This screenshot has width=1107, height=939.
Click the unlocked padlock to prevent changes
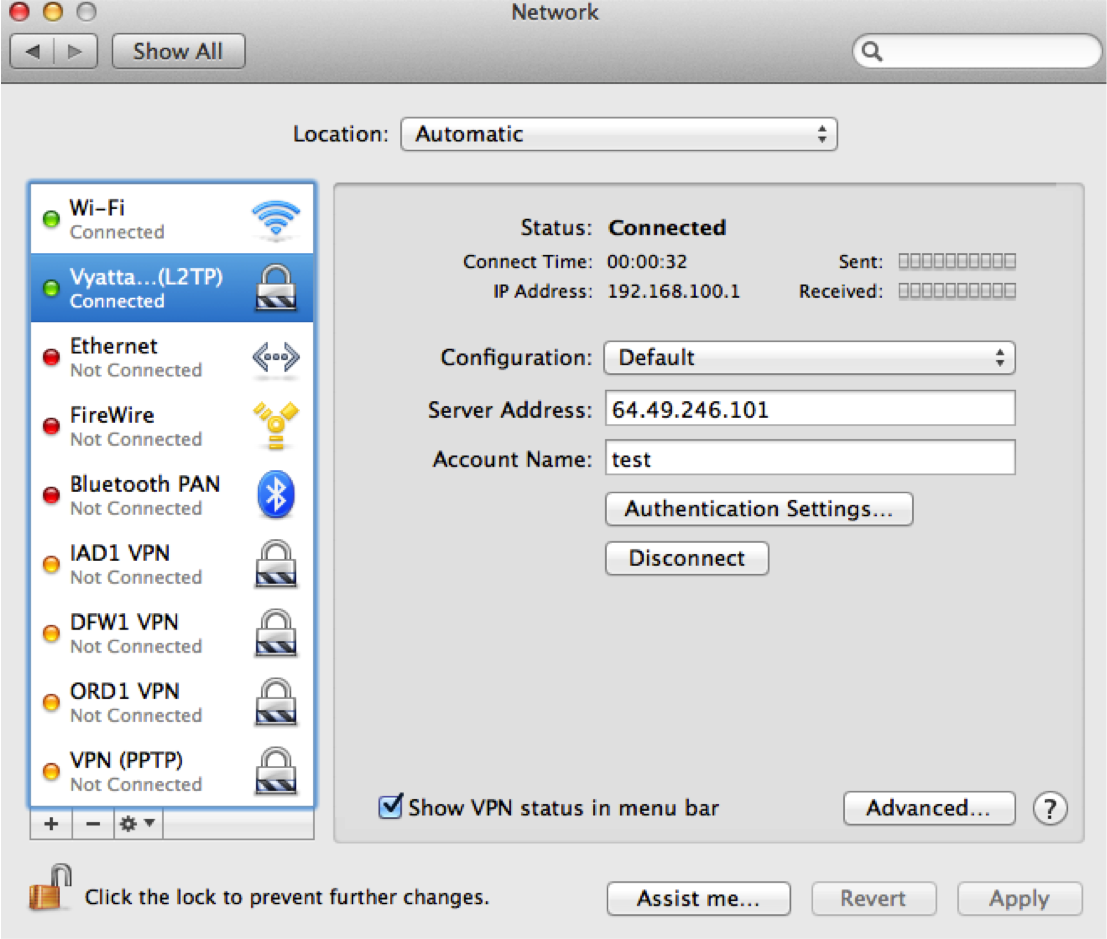[x=51, y=887]
